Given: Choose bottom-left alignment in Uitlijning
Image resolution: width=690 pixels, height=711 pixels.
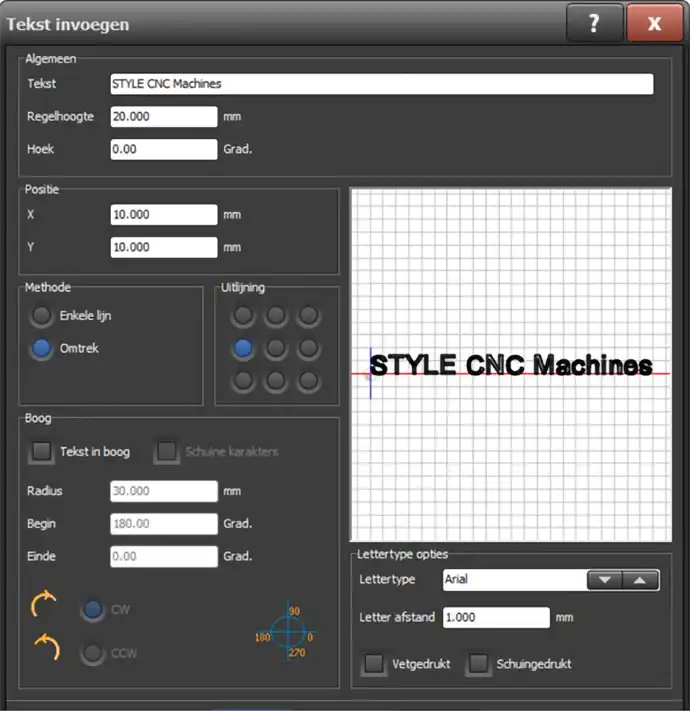Looking at the screenshot, I should point(243,381).
